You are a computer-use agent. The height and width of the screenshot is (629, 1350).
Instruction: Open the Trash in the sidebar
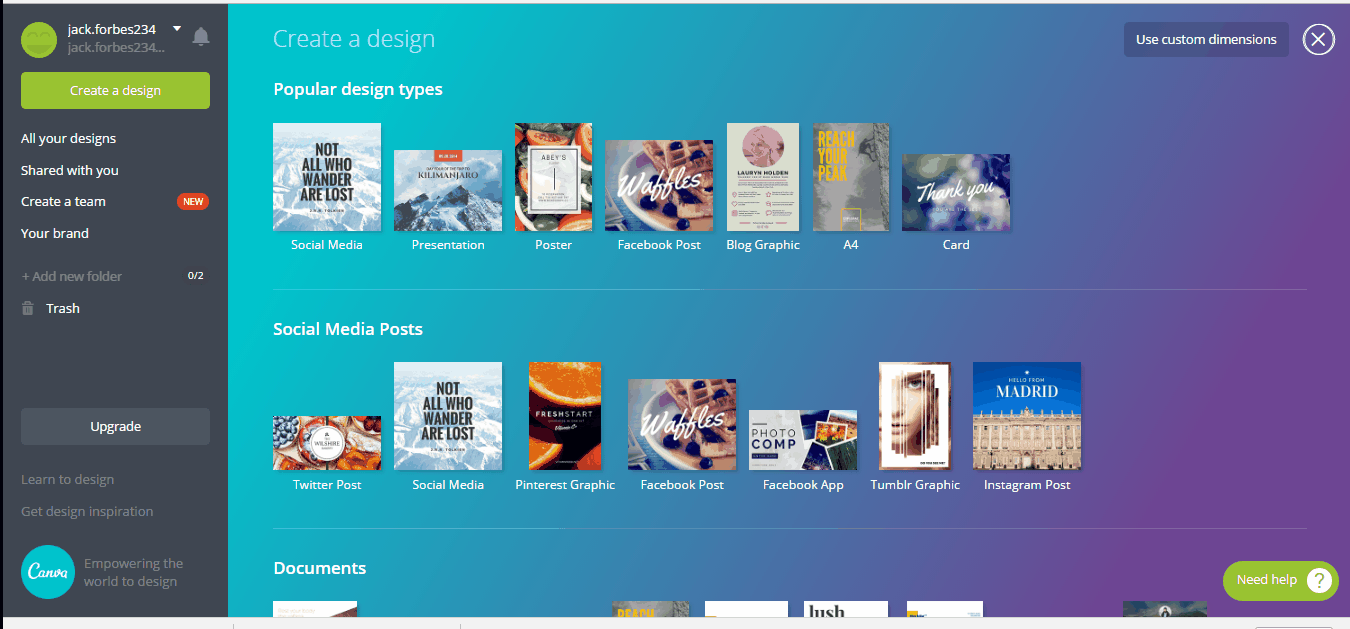(x=62, y=307)
